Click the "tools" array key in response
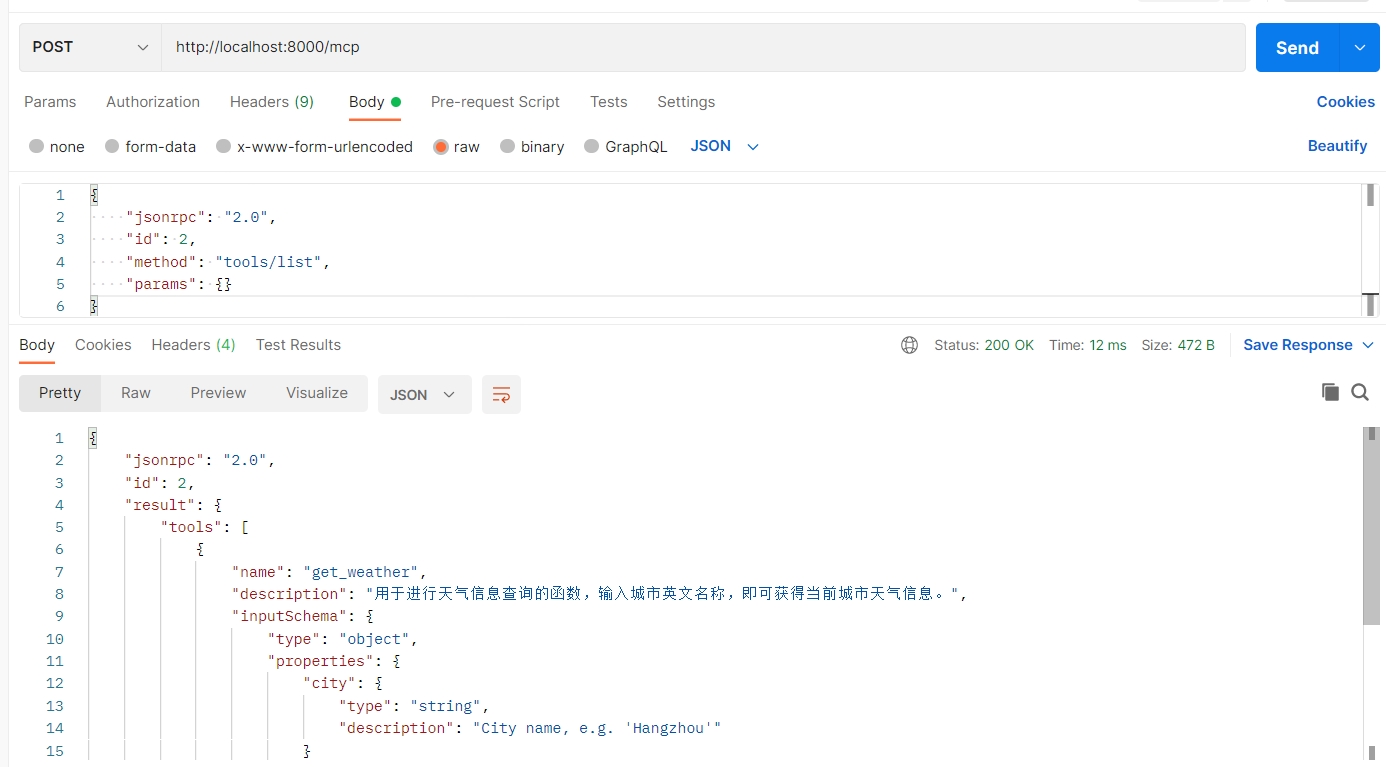 [x=192, y=527]
